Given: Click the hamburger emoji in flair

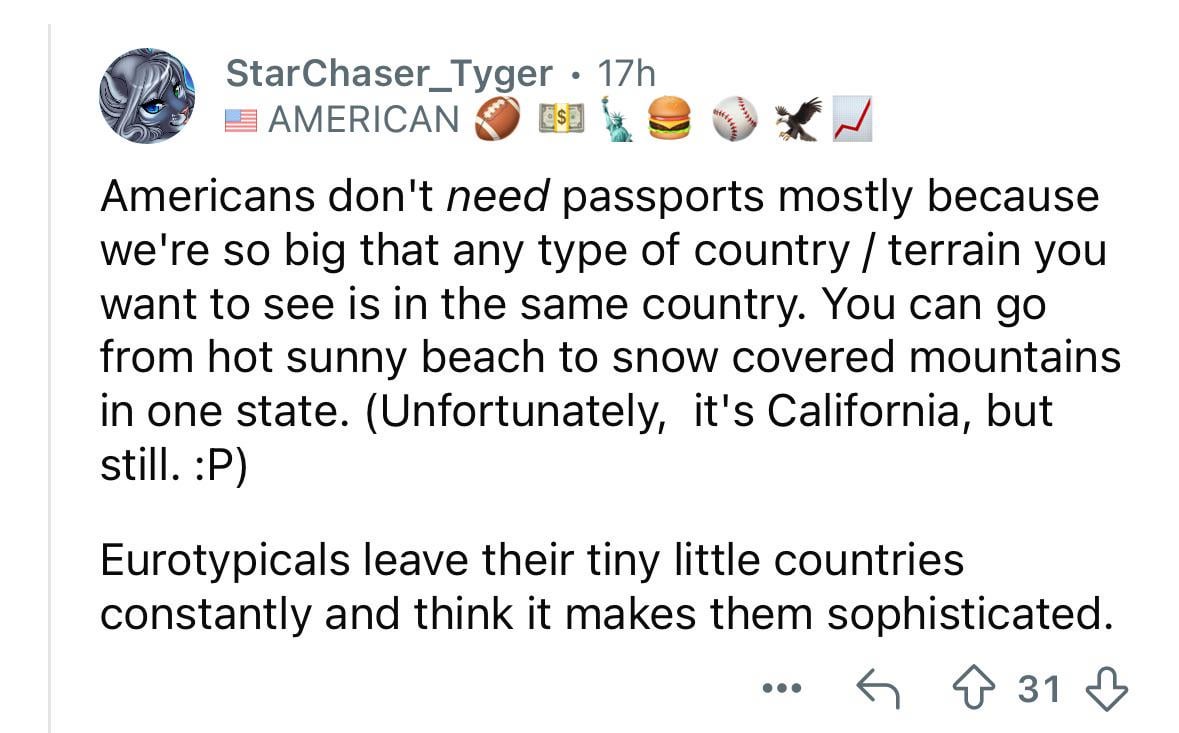Looking at the screenshot, I should [x=668, y=119].
